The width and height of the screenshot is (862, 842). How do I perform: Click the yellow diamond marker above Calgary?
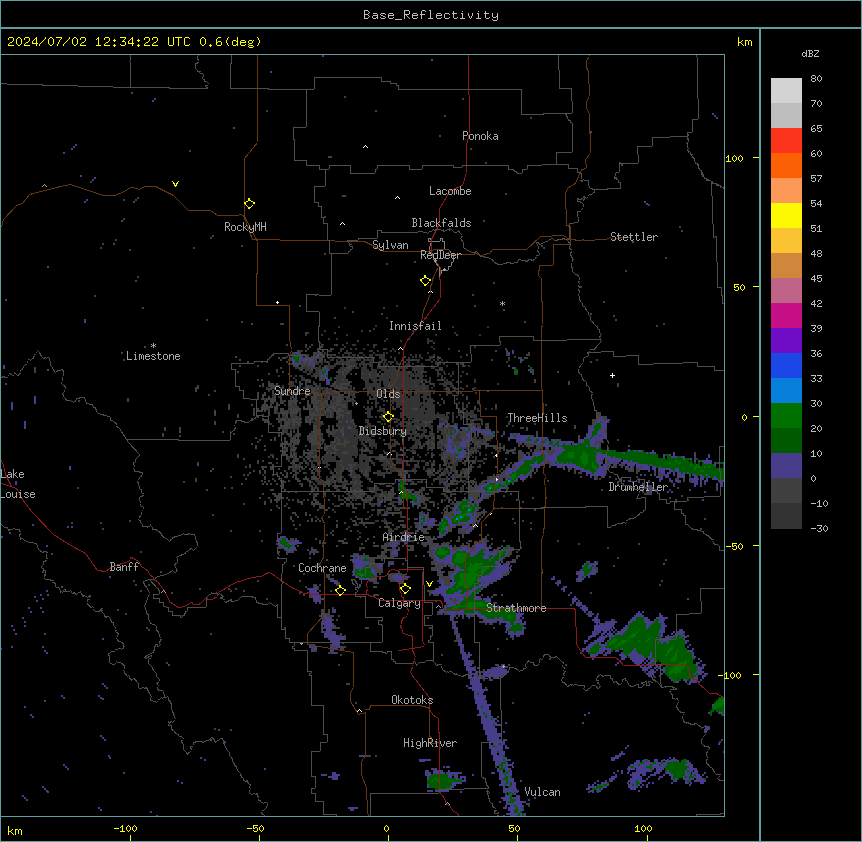[405, 589]
